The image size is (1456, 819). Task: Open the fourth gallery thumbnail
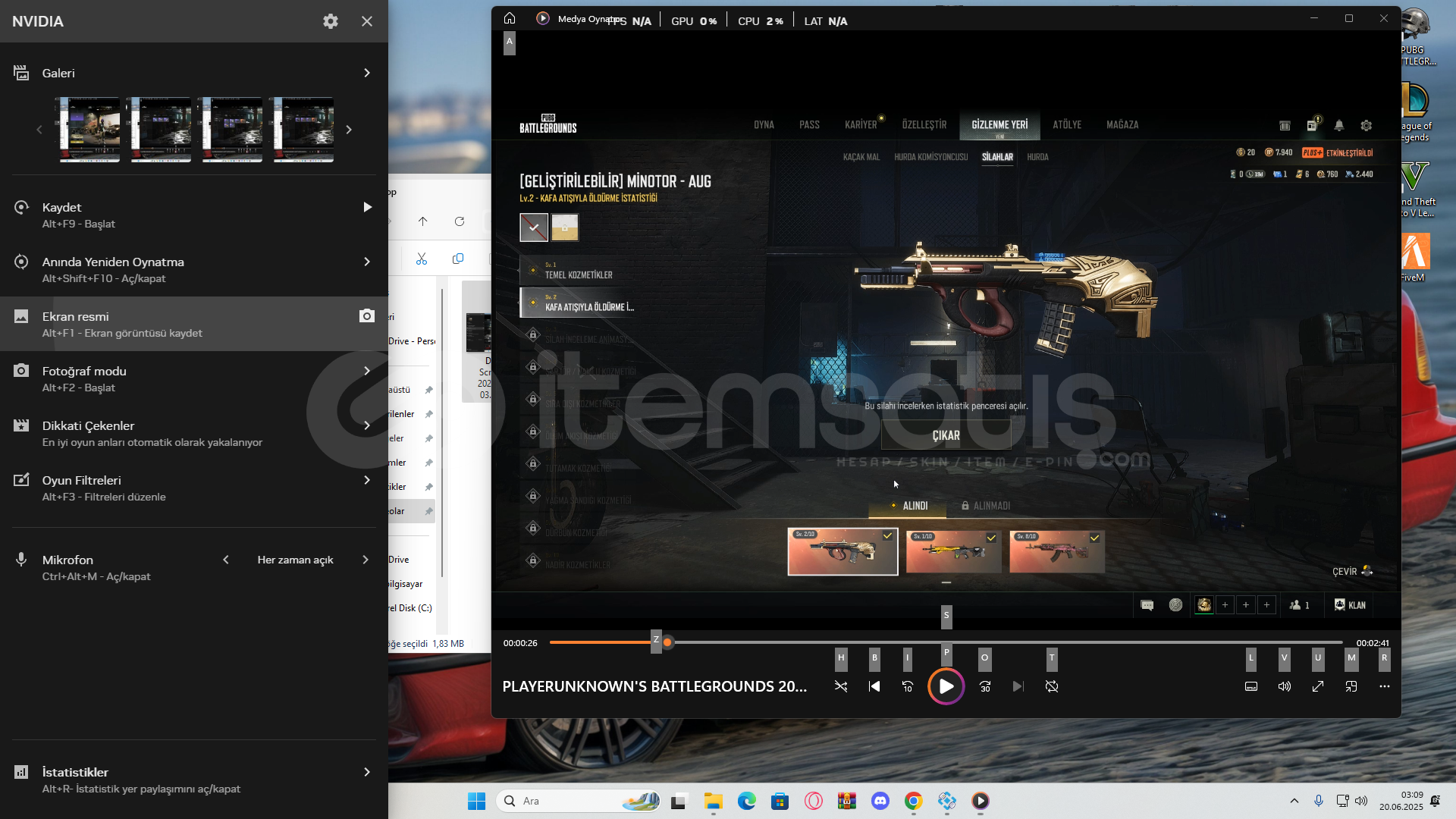(x=303, y=130)
